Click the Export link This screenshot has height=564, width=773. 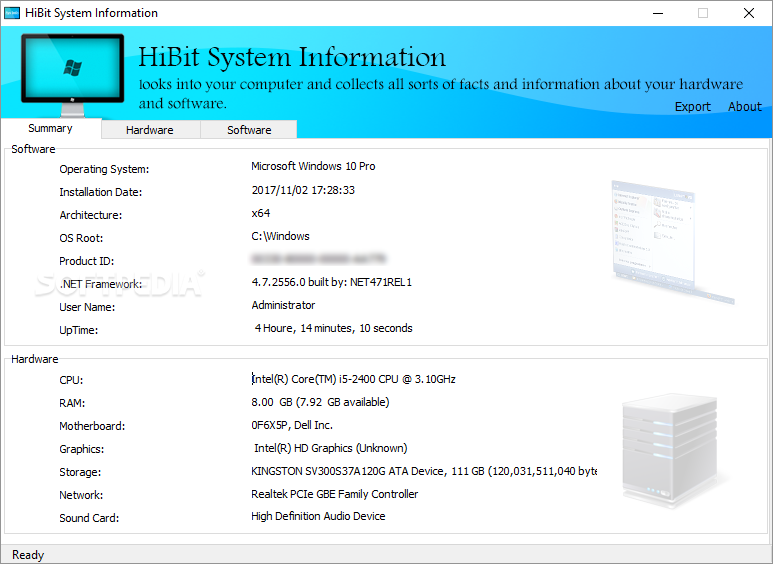pyautogui.click(x=693, y=106)
